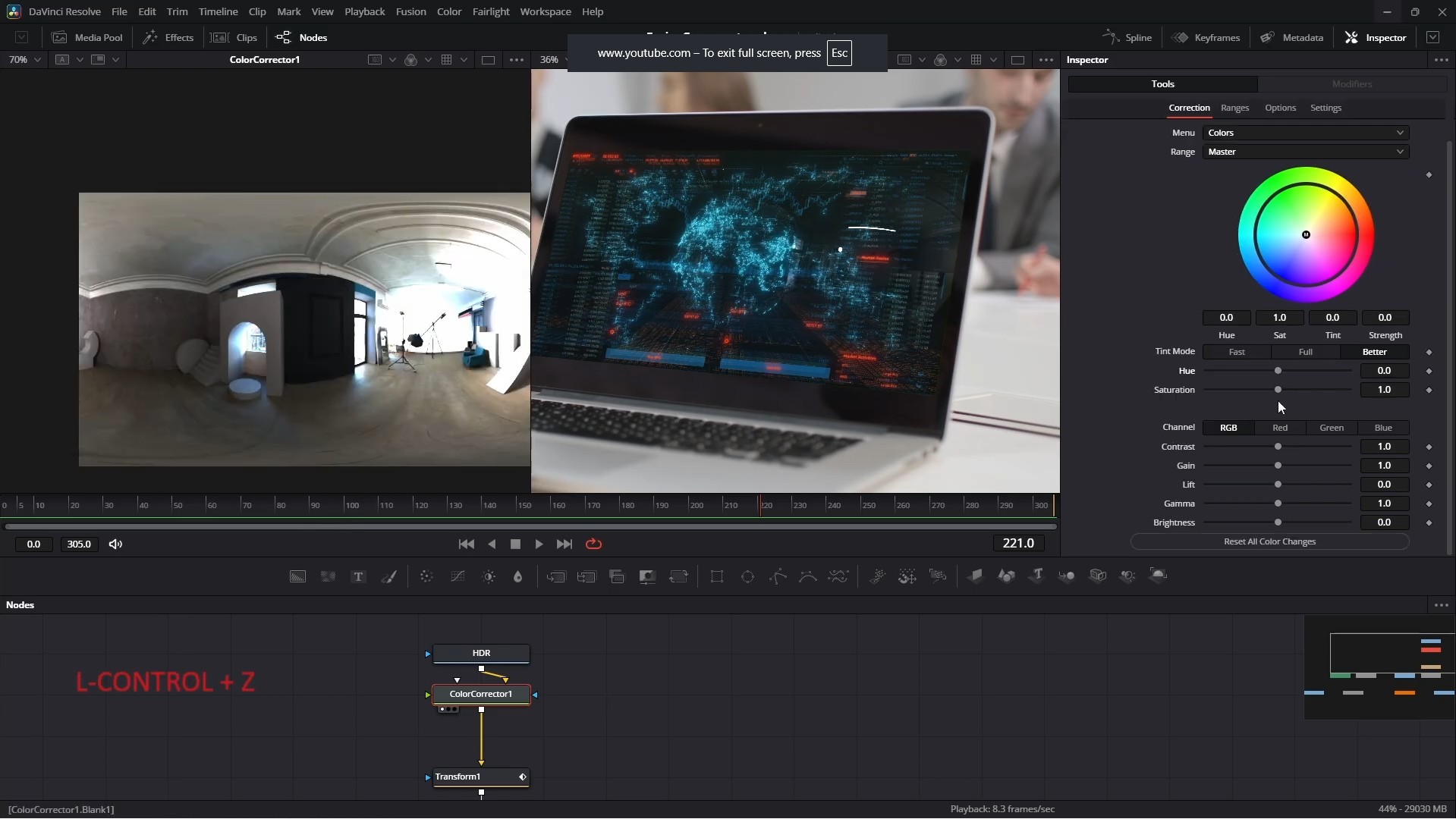The height and width of the screenshot is (819, 1456).
Task: Toggle the Nodes panel button
Action: coord(301,37)
